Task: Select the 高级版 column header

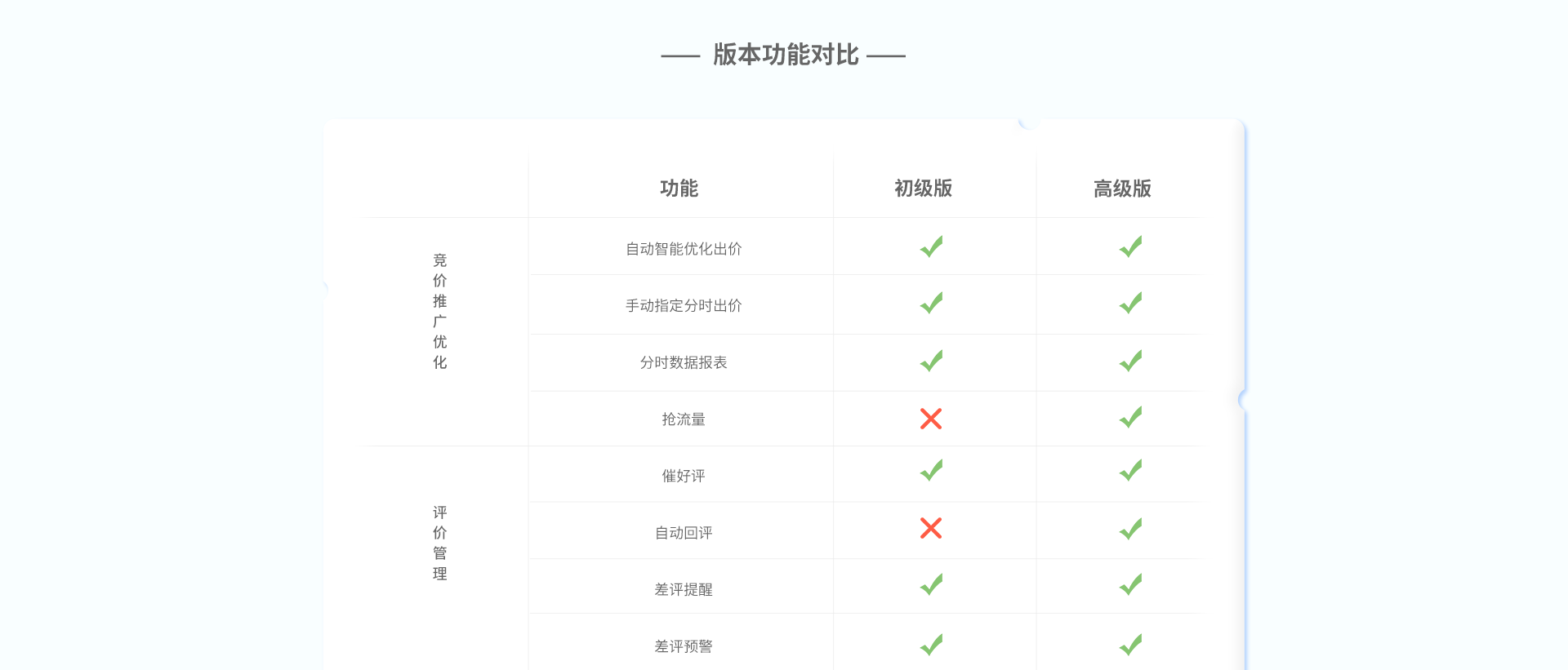Action: point(1122,189)
